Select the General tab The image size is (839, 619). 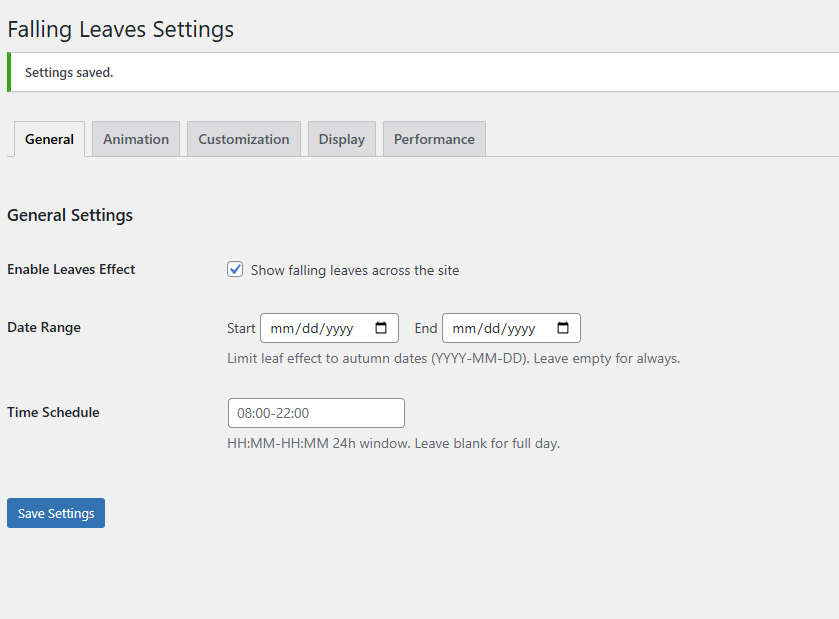[49, 139]
